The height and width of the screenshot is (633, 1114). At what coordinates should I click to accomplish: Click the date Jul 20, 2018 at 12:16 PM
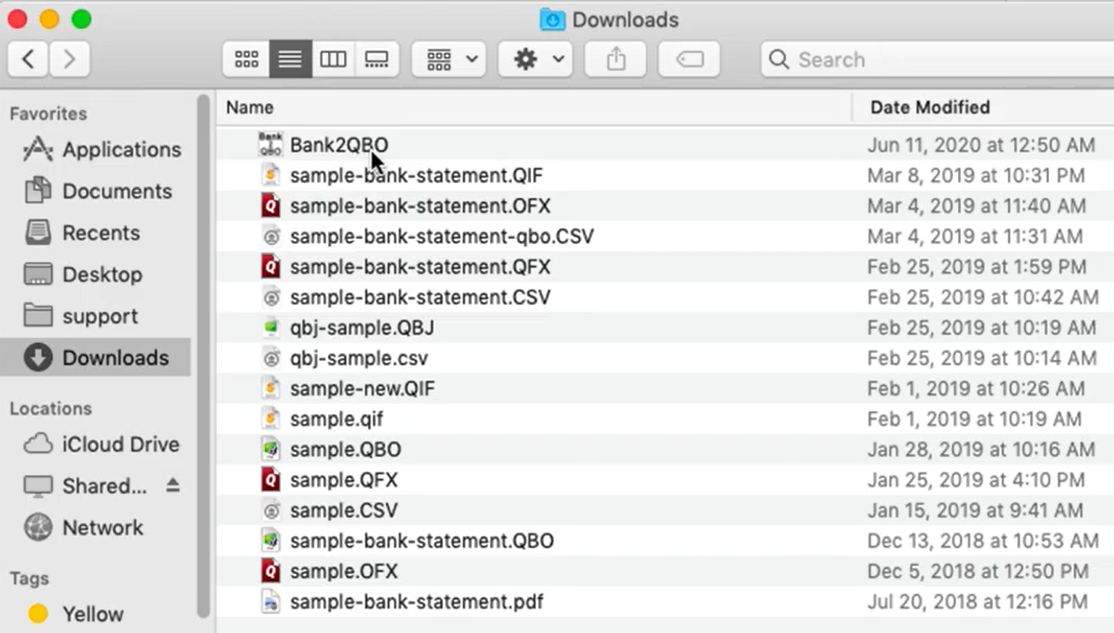tap(978, 602)
